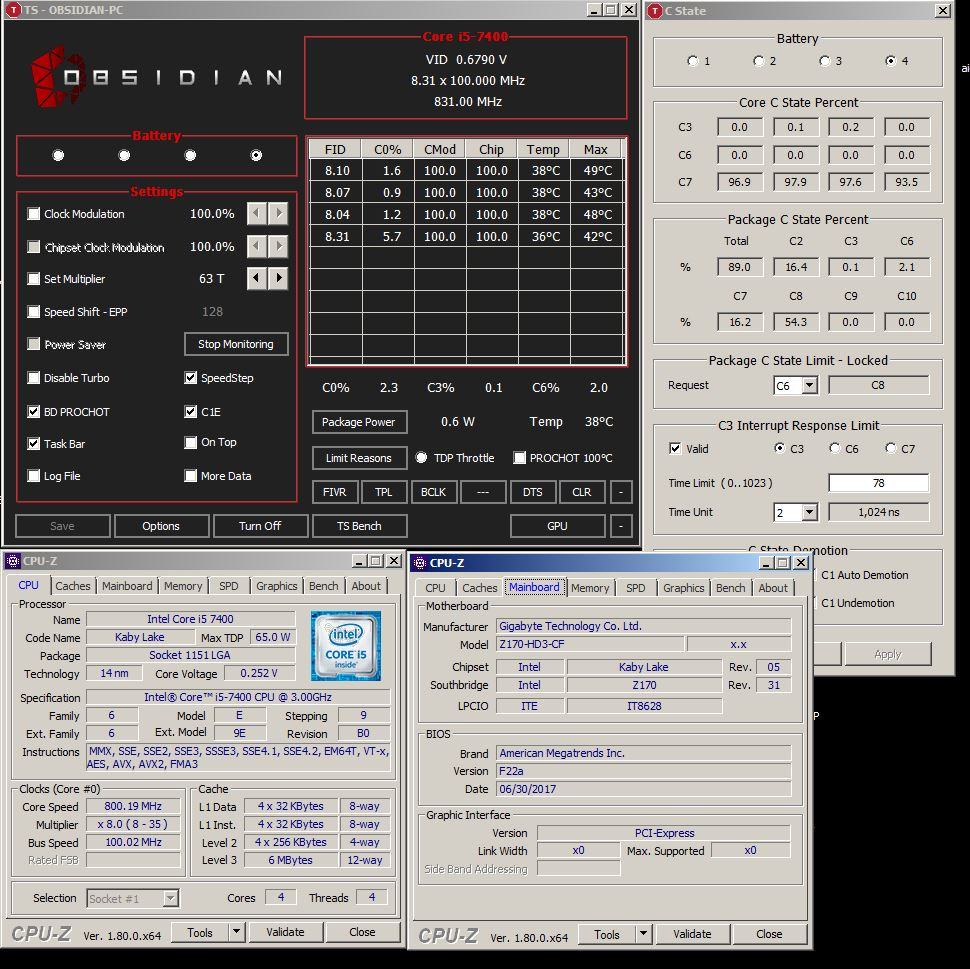Select Battery profile 3 in C State window
This screenshot has width=970, height=969.
click(x=824, y=61)
